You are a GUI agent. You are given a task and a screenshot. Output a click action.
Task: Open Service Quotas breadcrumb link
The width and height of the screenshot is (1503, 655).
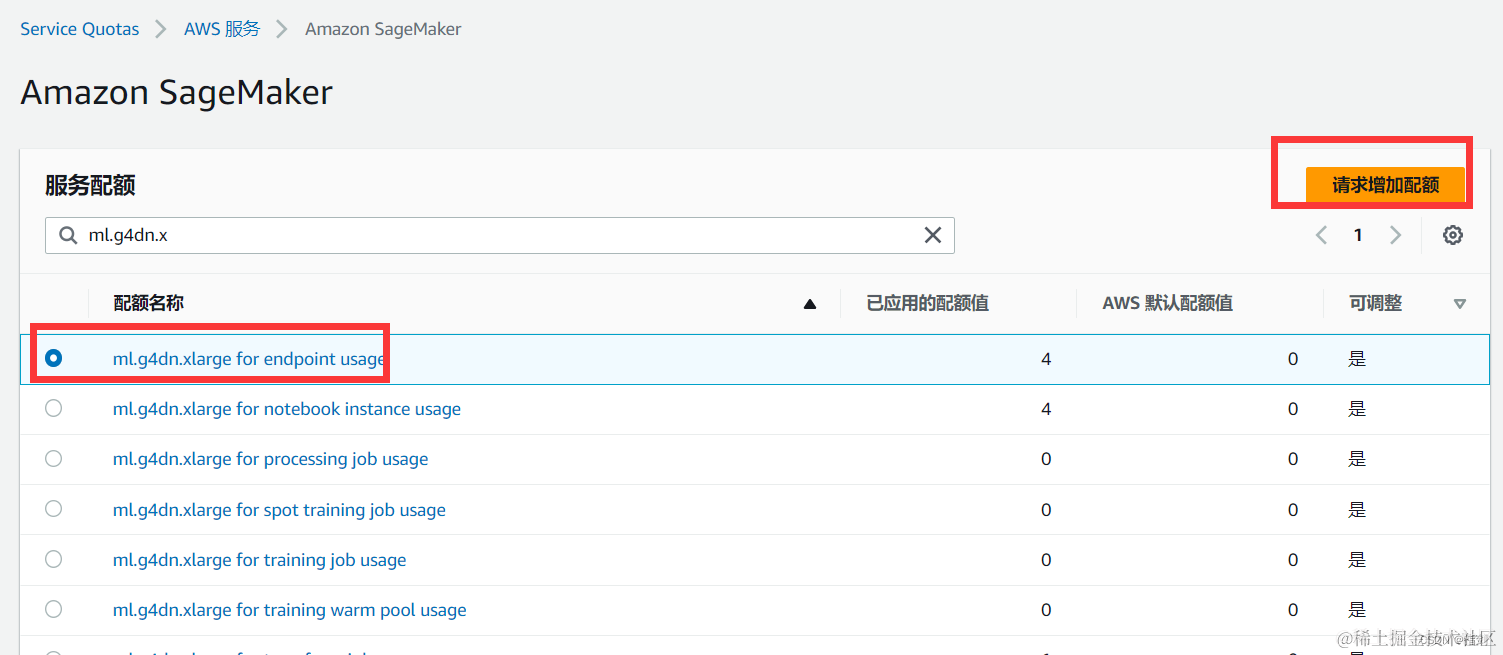[80, 29]
